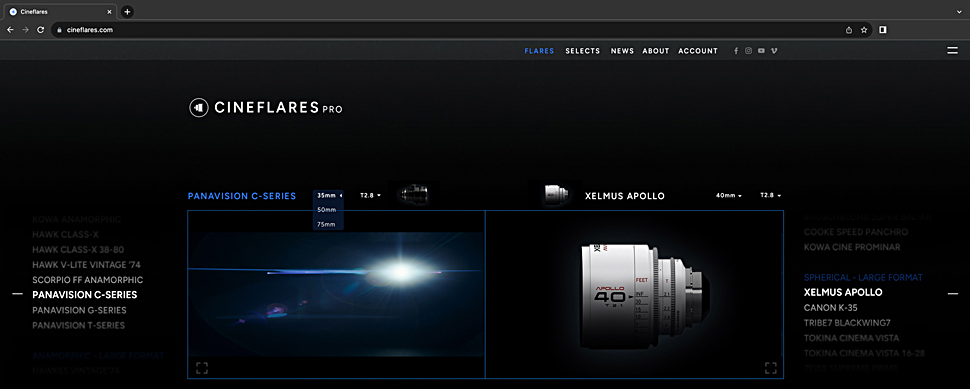This screenshot has width=970, height=389.
Task: Click the lens flare preview image
Action: point(336,294)
